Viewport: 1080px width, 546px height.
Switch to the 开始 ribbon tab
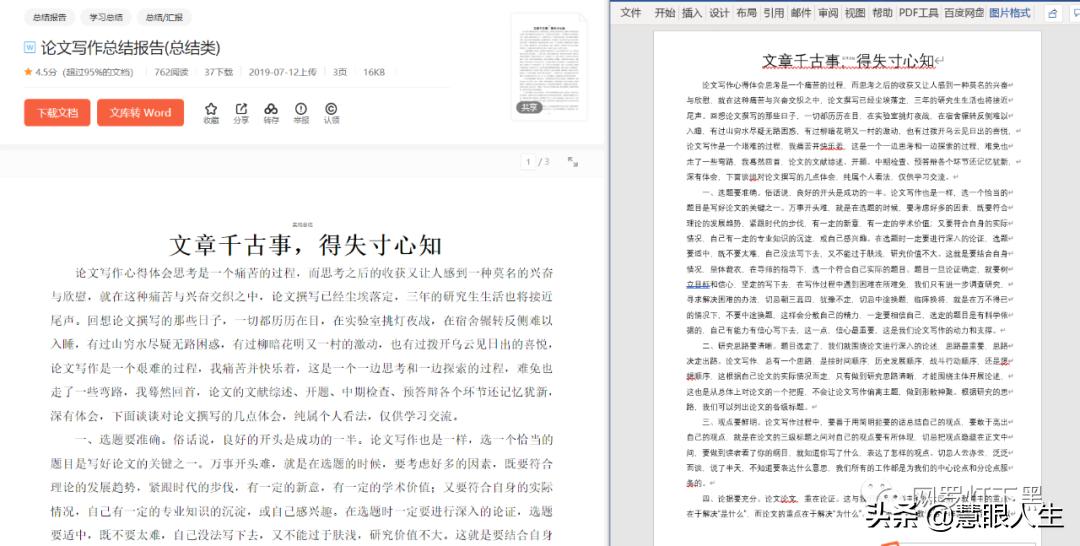665,12
